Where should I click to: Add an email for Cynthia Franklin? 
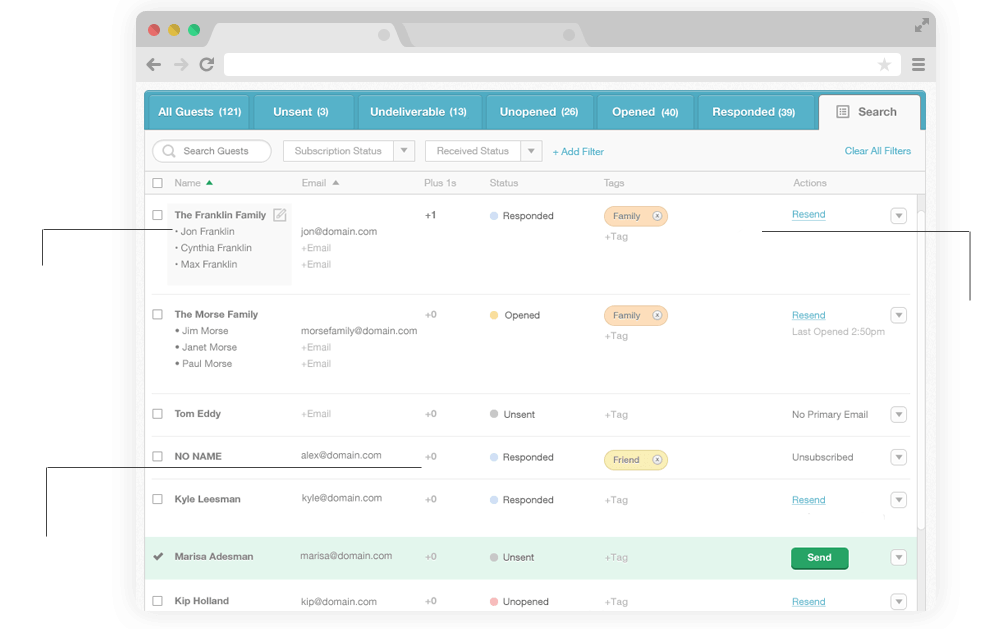coord(316,248)
